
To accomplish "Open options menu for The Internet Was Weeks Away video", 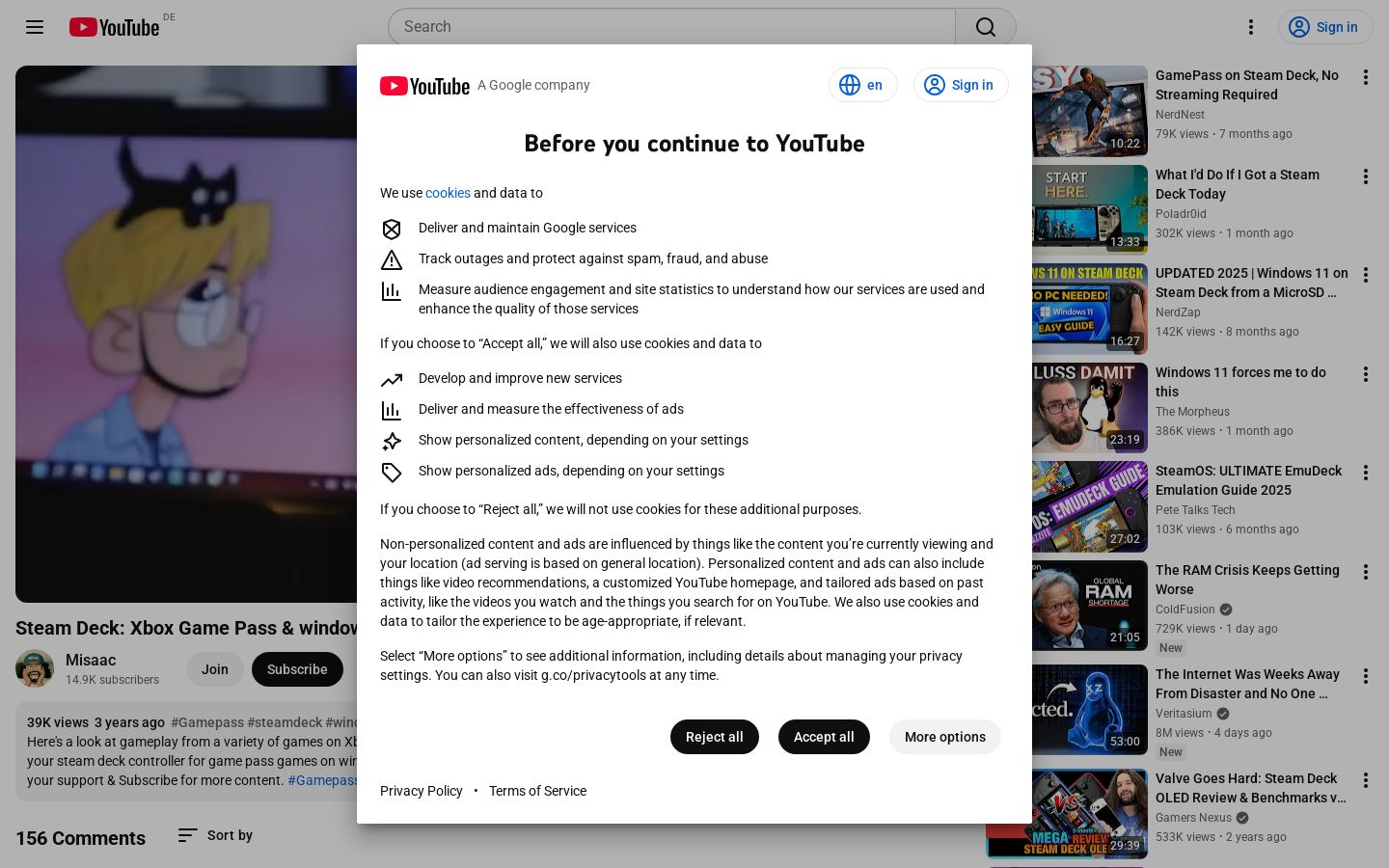I will click(x=1366, y=676).
